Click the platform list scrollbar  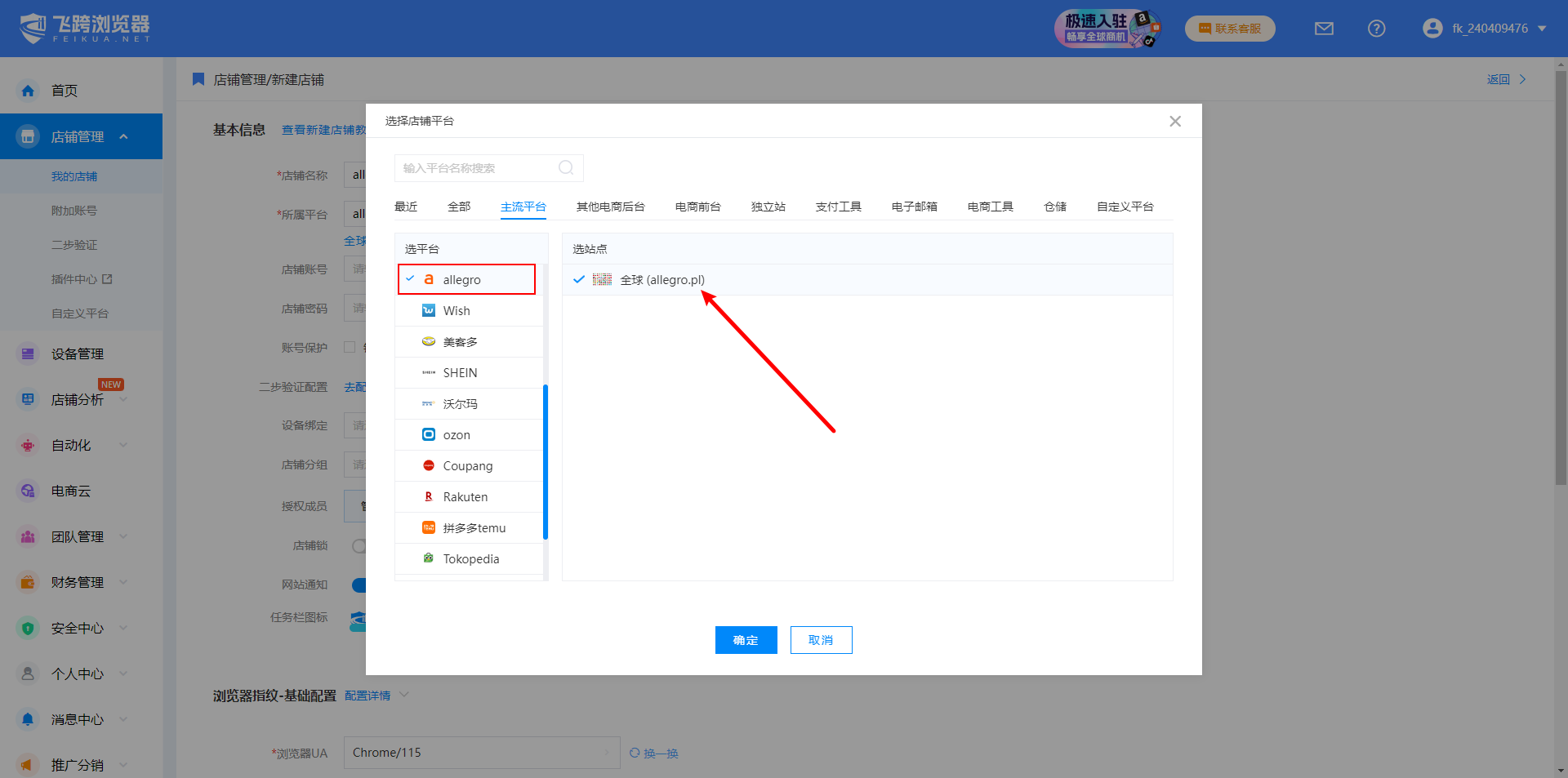[x=546, y=462]
